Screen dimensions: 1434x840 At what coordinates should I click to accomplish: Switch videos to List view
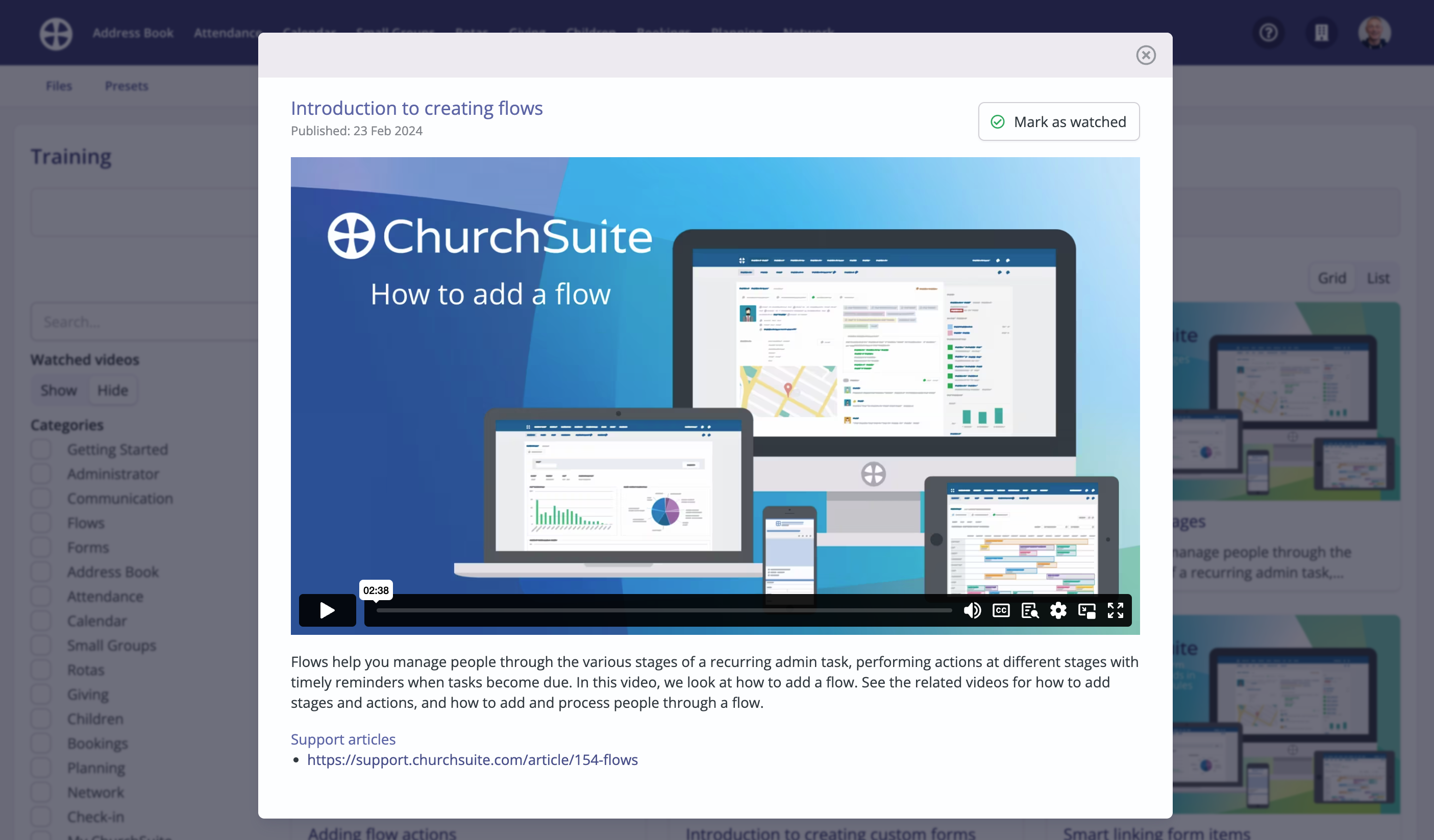pos(1378,278)
